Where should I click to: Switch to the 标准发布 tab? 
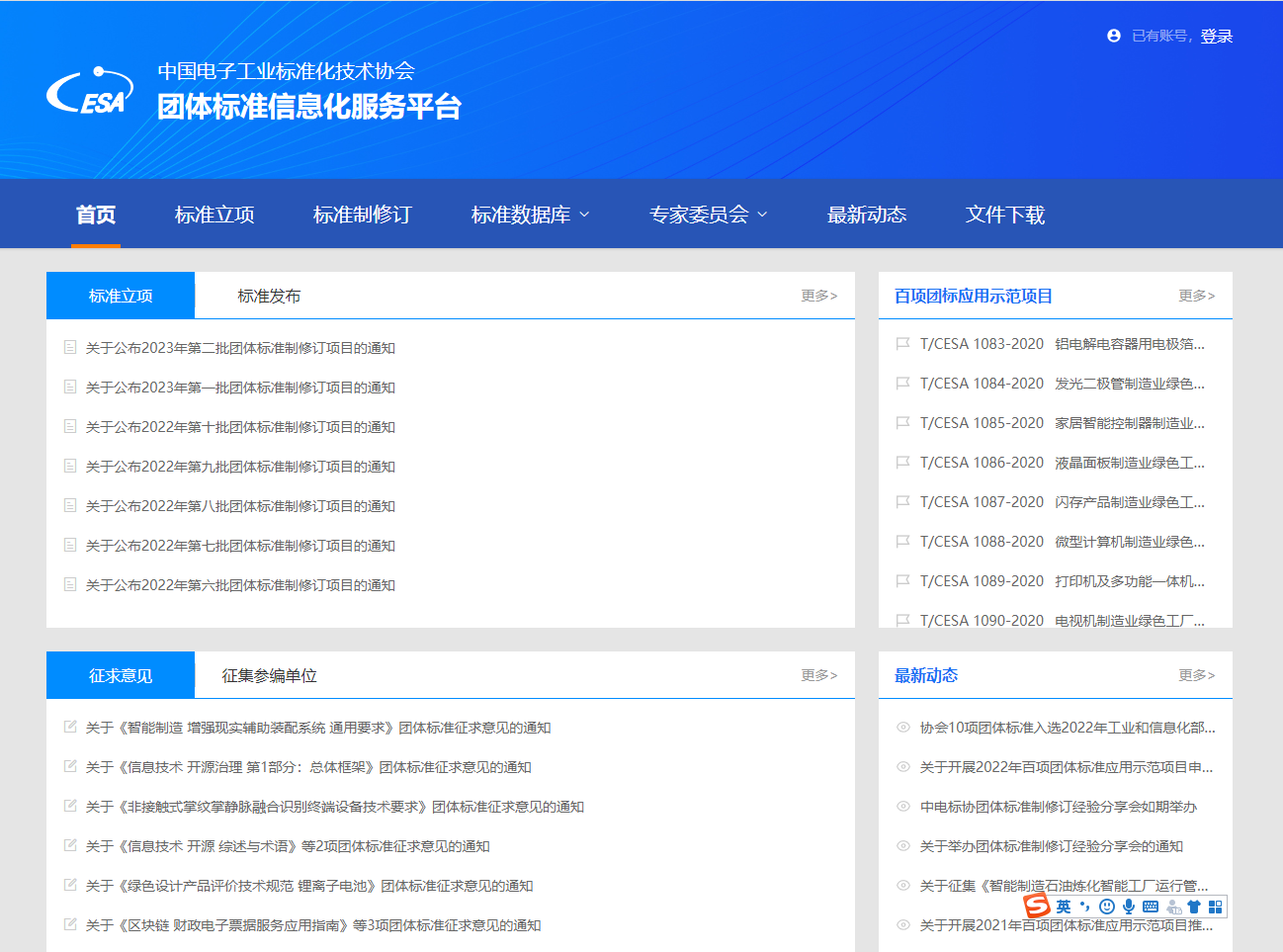pyautogui.click(x=269, y=296)
